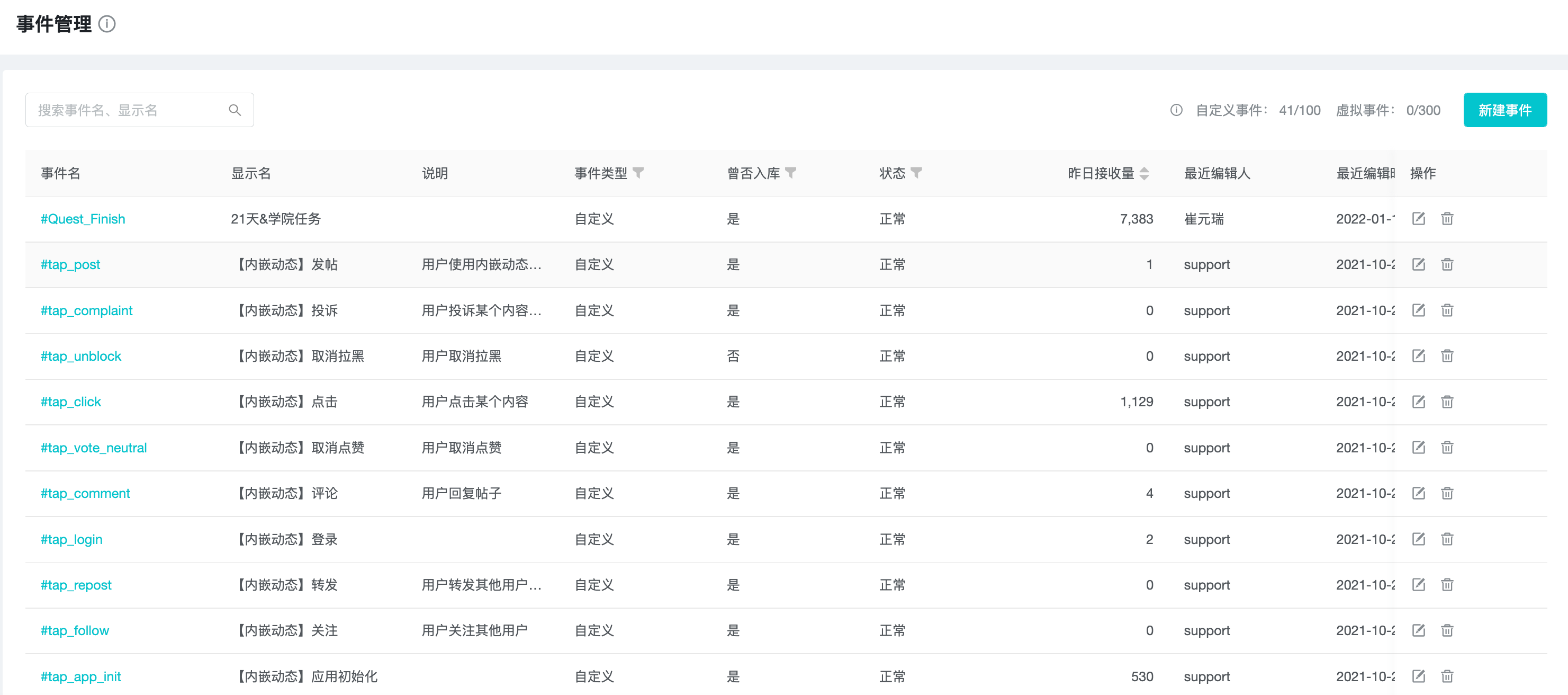Click the info icon before 自定义事件 quota
1568x695 pixels.
(1176, 110)
